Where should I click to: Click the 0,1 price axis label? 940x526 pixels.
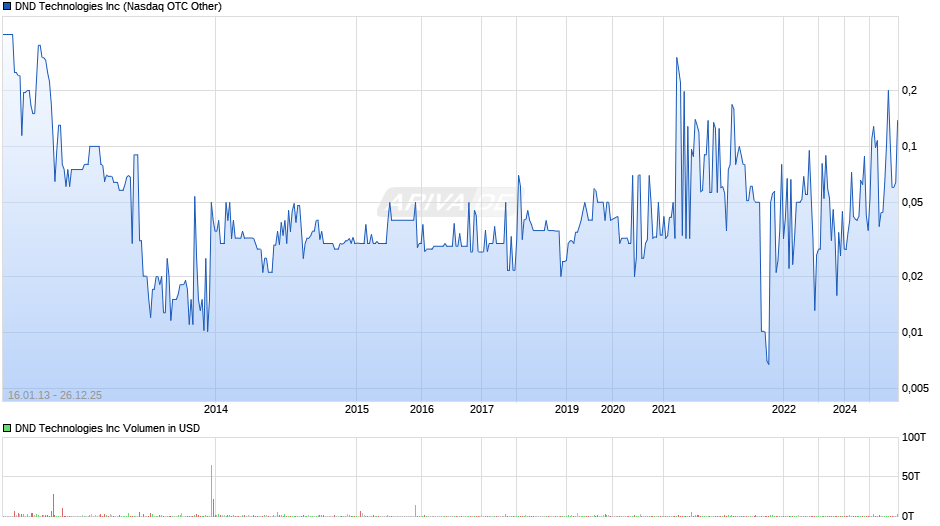pos(909,146)
